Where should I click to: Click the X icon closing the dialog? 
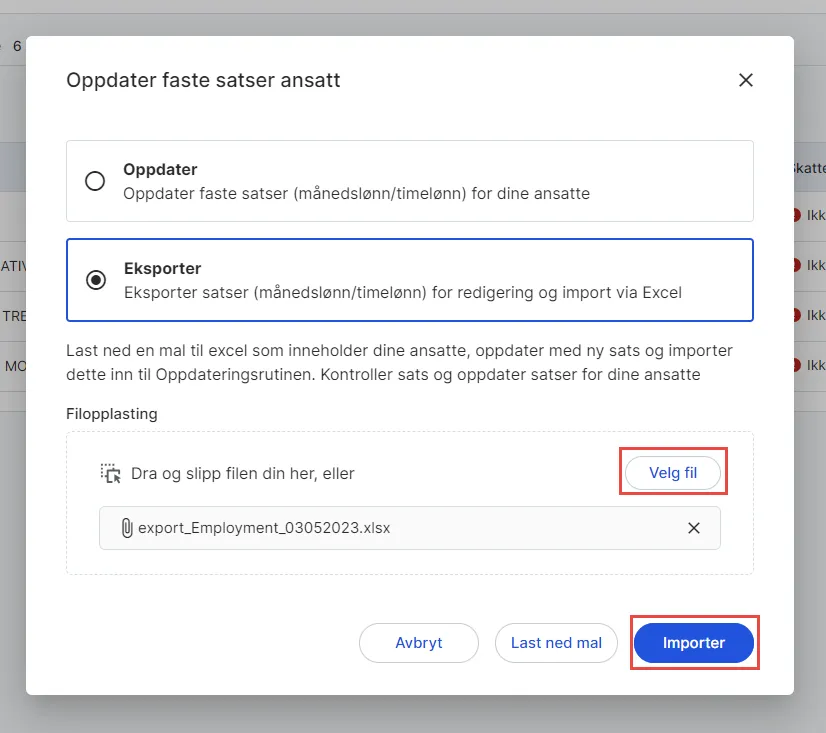click(745, 80)
